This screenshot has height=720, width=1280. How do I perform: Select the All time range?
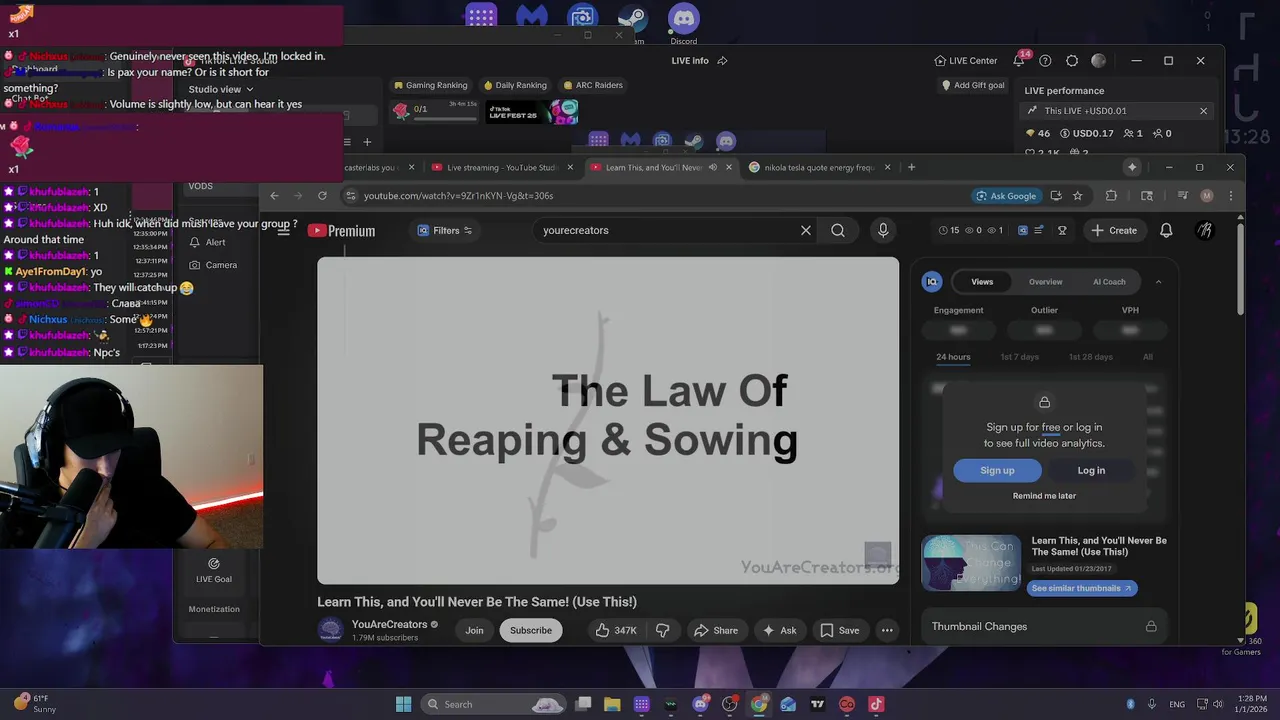1148,357
